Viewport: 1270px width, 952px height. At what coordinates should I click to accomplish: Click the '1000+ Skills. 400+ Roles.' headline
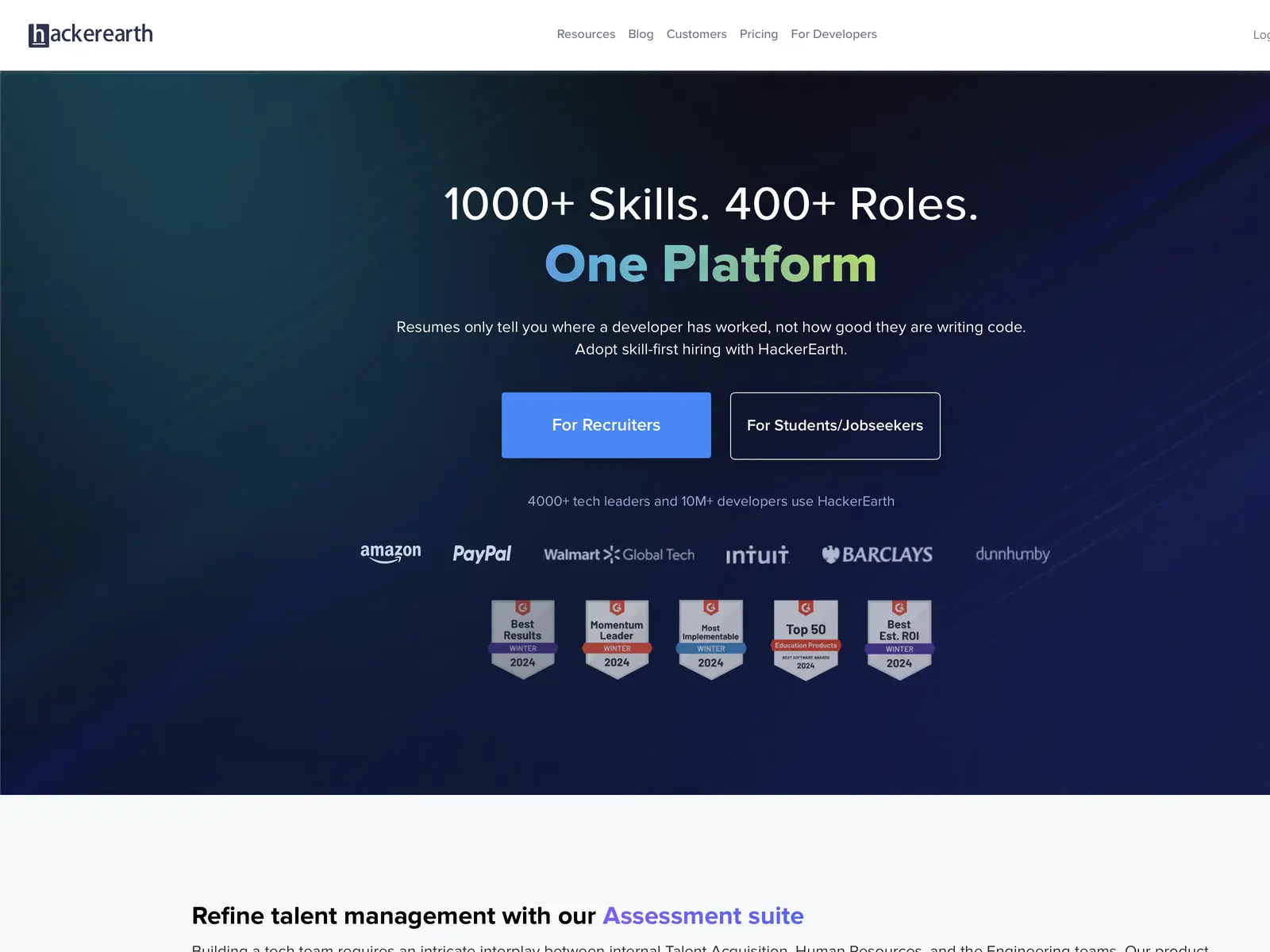(711, 204)
